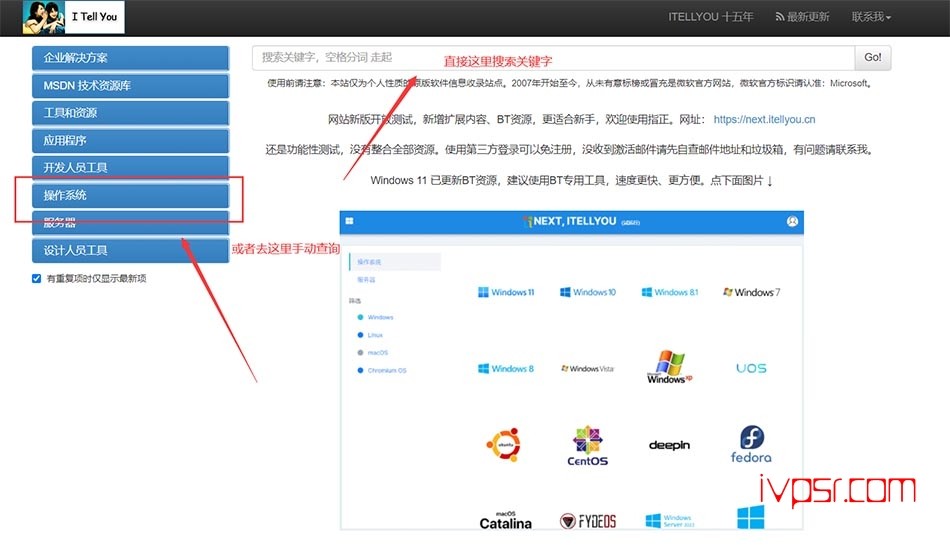This screenshot has height=545, width=950.
Task: Open the Fedora logo tile
Action: 751,444
